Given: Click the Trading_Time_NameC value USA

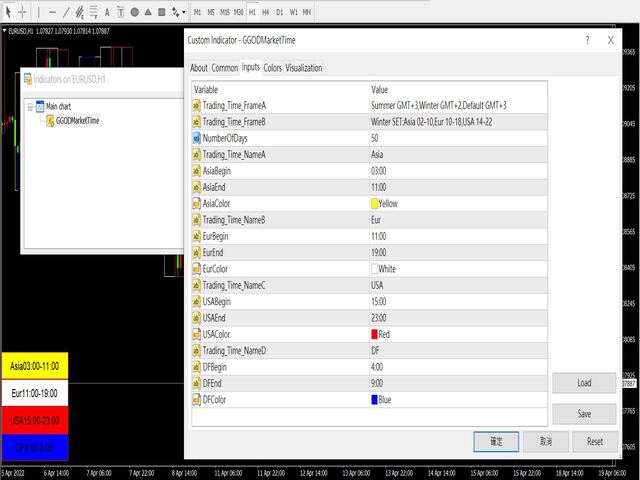Looking at the screenshot, I should (x=458, y=285).
